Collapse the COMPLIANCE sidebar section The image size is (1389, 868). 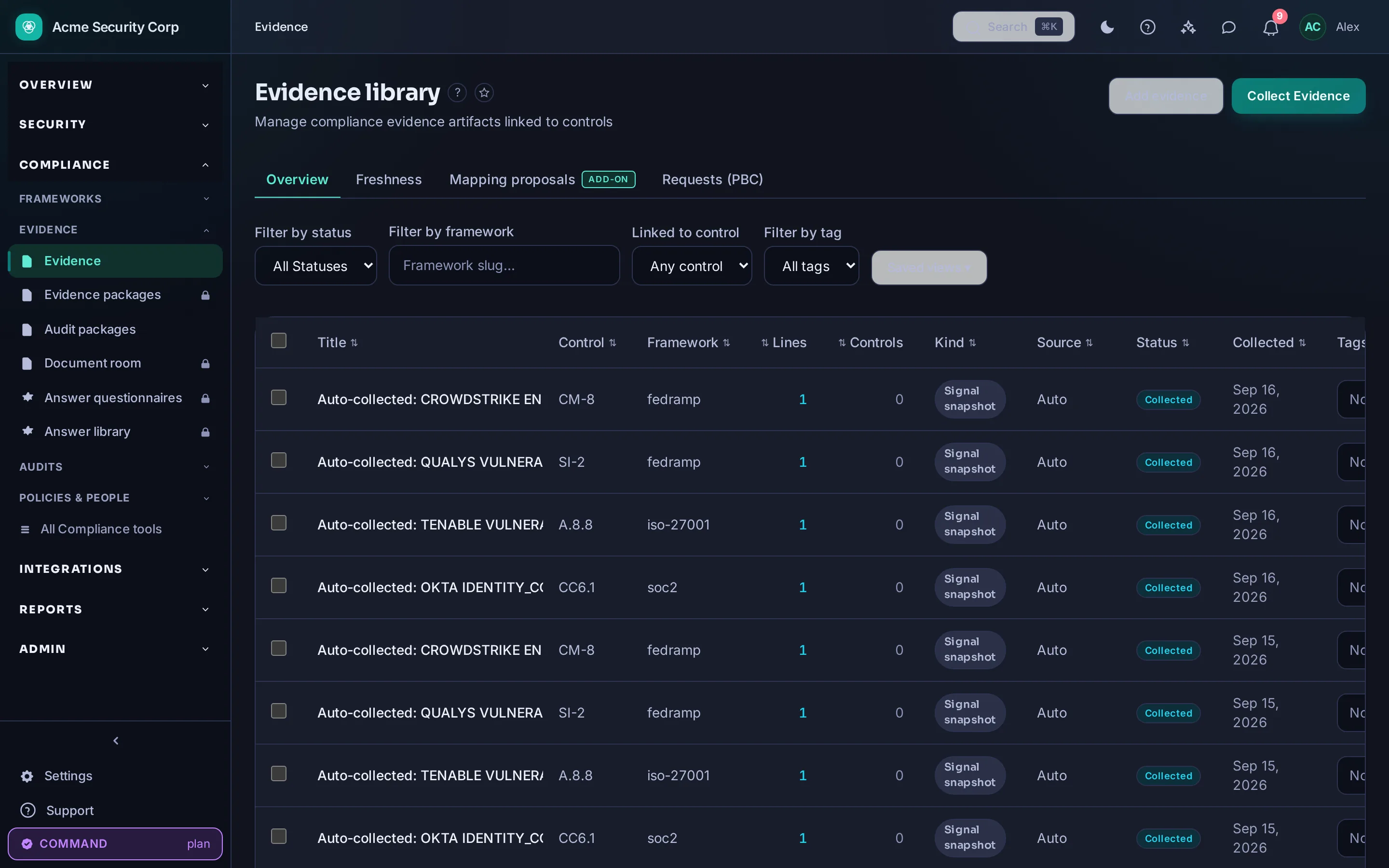pyautogui.click(x=115, y=165)
